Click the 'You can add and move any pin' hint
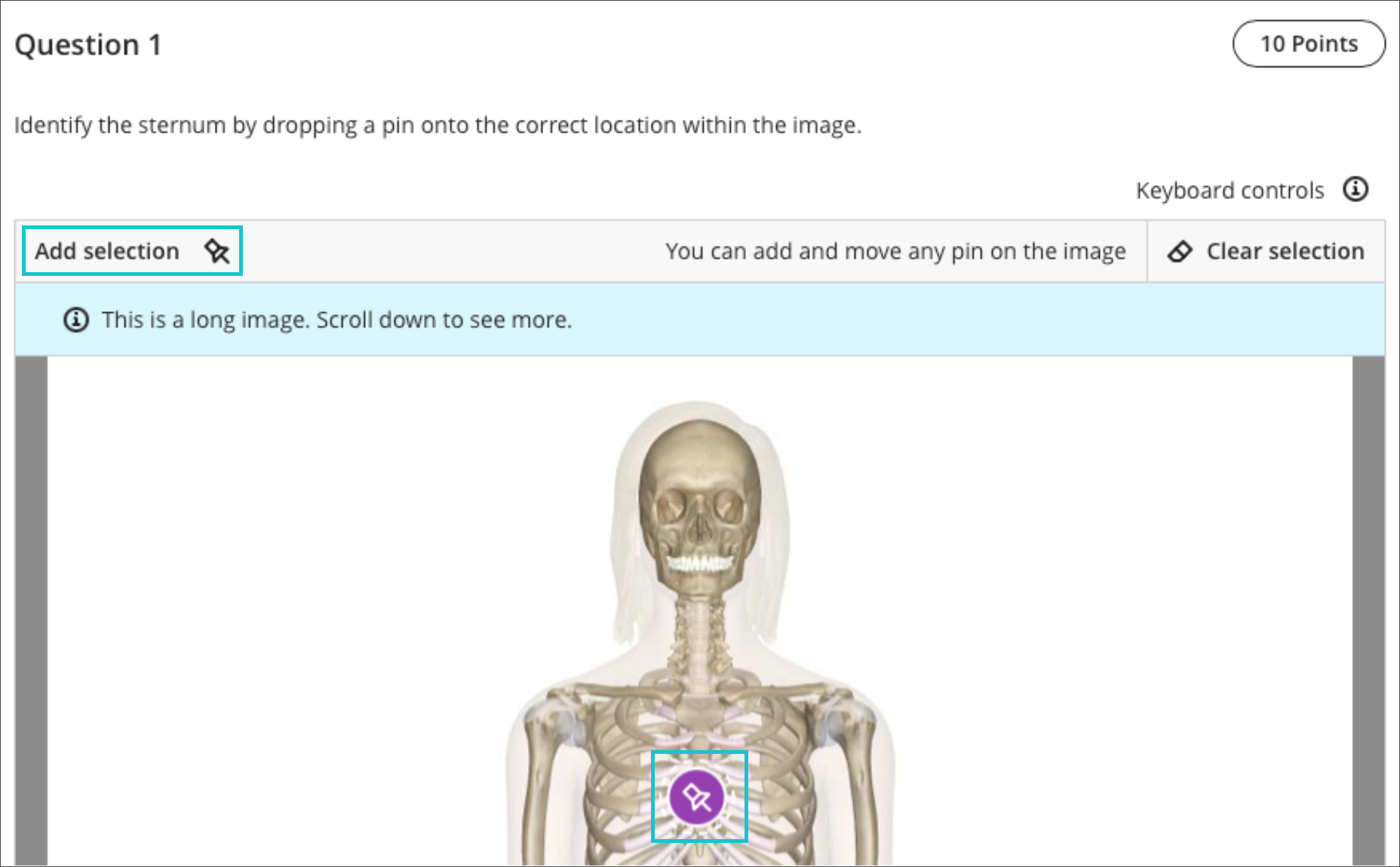The height and width of the screenshot is (867, 1400). 895,251
